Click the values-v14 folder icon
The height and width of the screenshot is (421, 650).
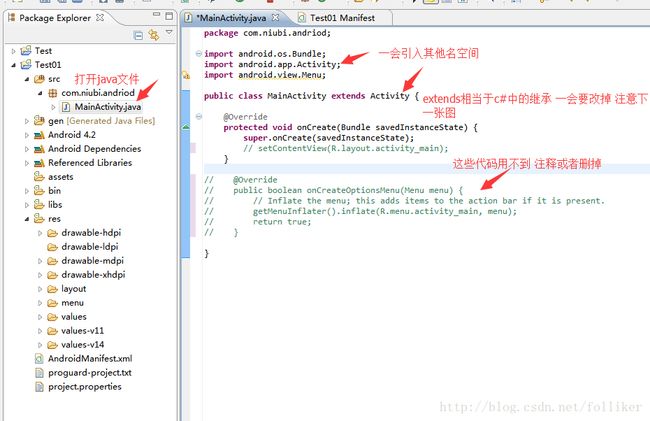(52, 345)
